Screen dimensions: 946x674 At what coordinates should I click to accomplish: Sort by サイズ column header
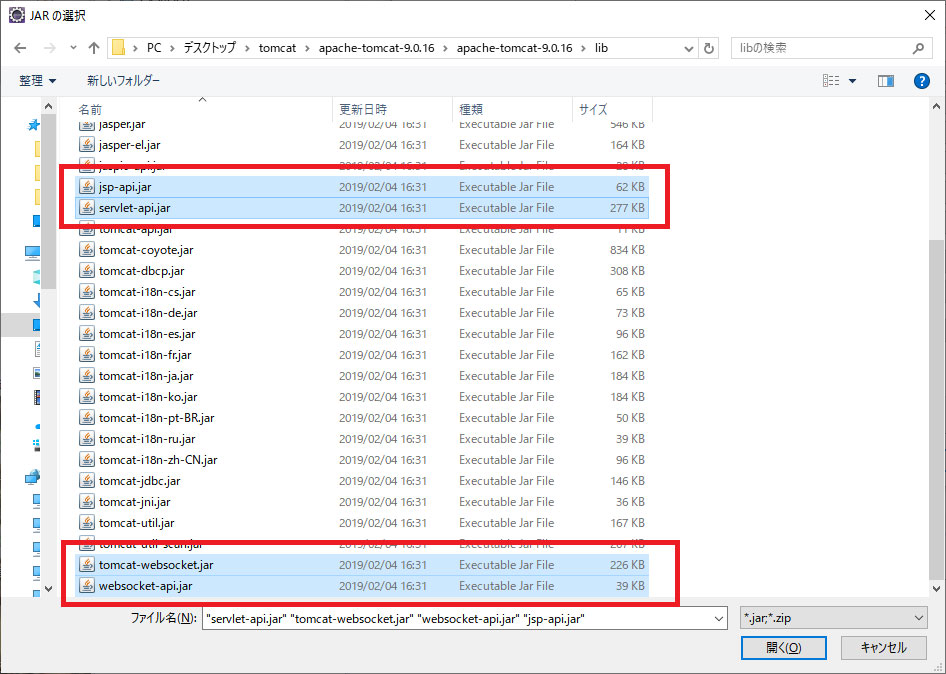point(612,109)
